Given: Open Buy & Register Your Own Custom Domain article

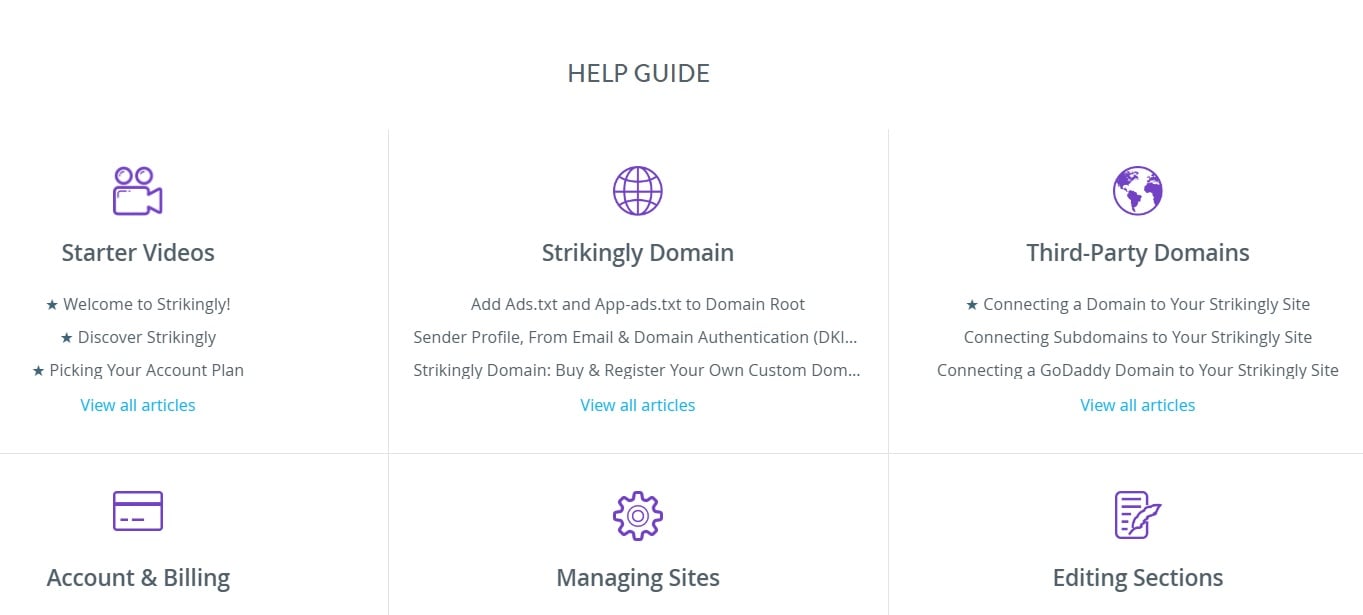Looking at the screenshot, I should (x=638, y=370).
